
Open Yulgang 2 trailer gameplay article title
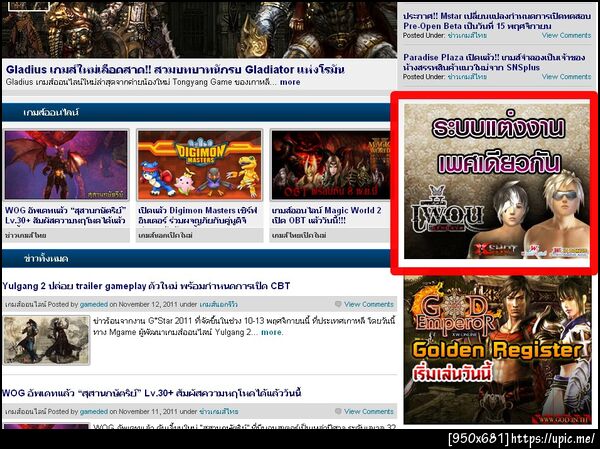(146, 286)
